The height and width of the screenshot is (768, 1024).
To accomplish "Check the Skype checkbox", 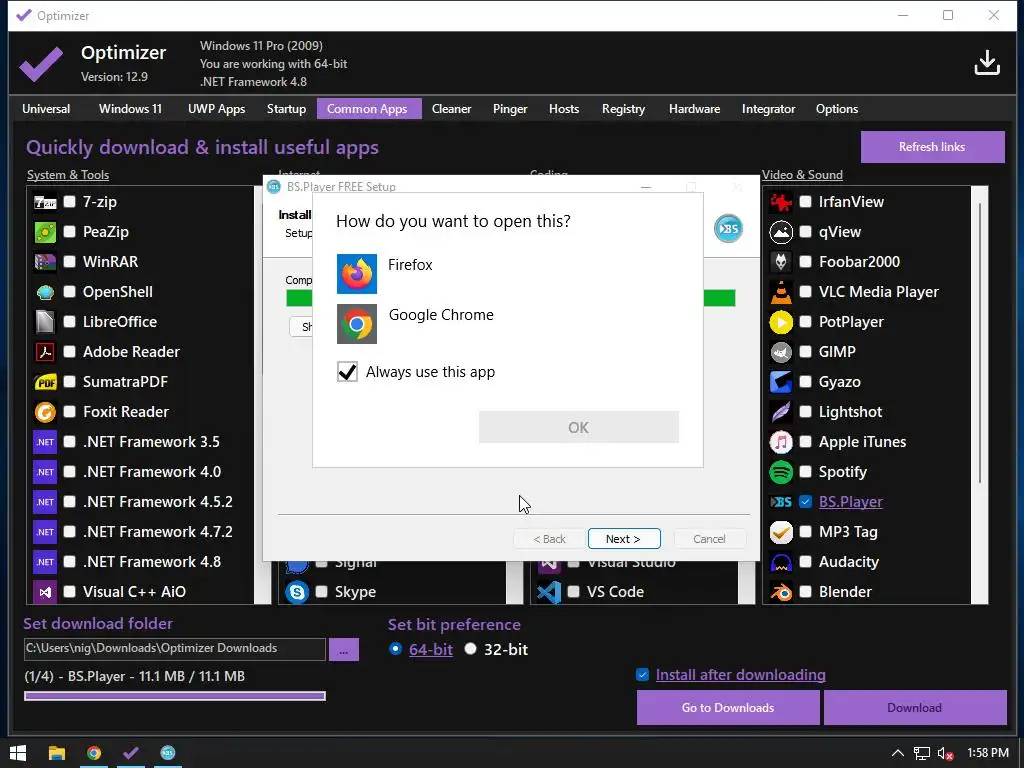I will (x=321, y=592).
